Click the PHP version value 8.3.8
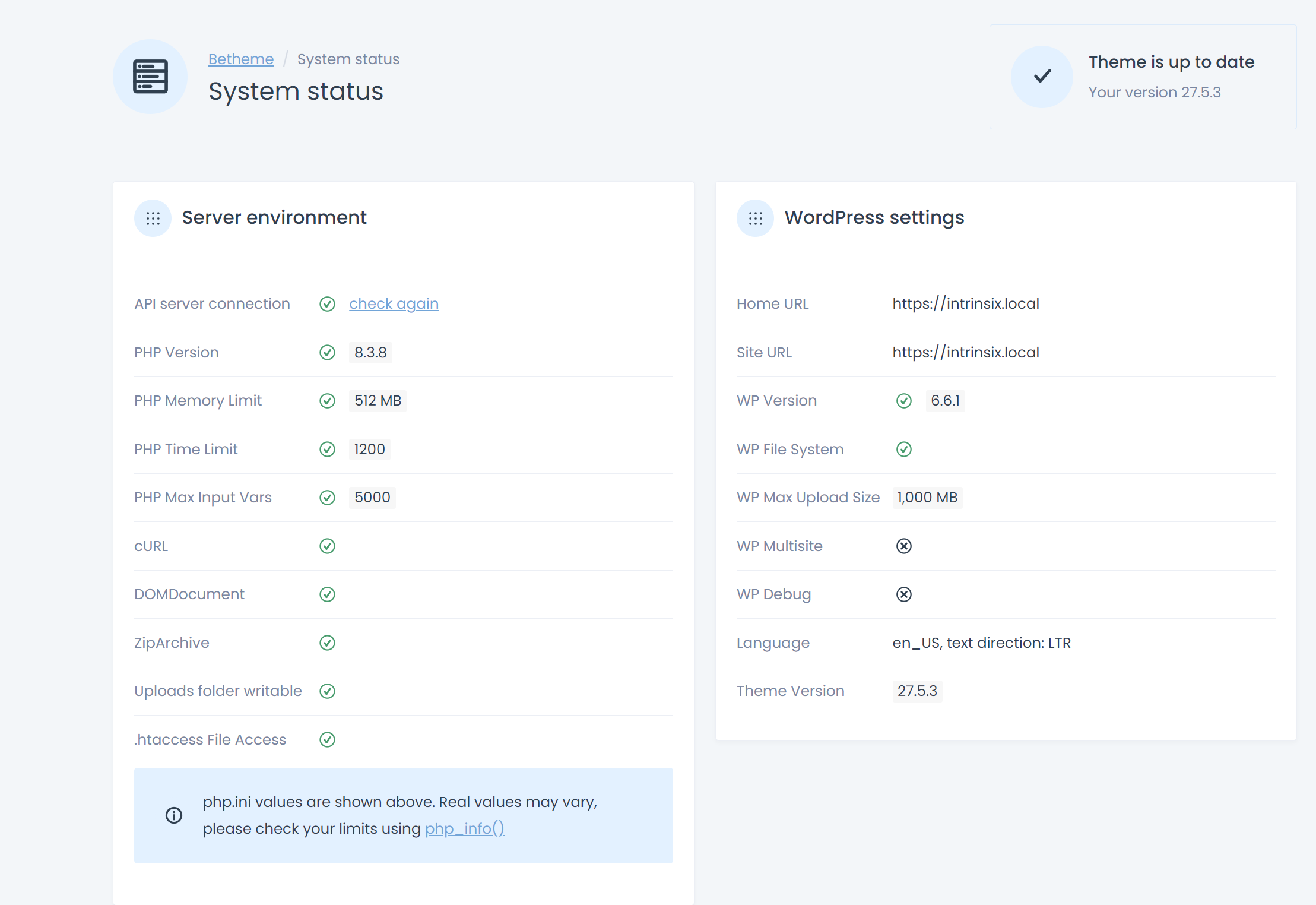The image size is (1316, 905). click(370, 353)
